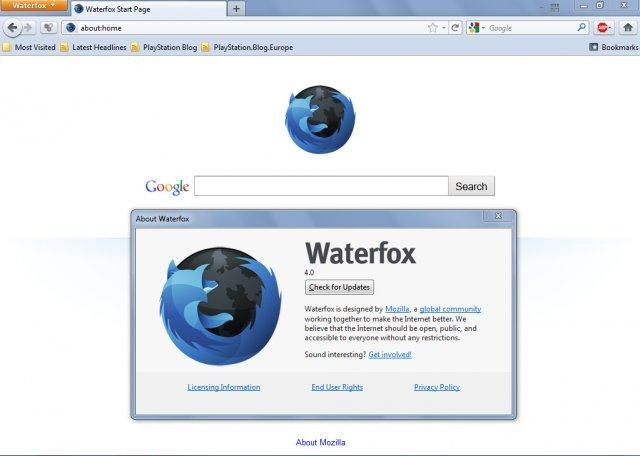Close the browser window
Screen dimensions: 640x456
624,5
